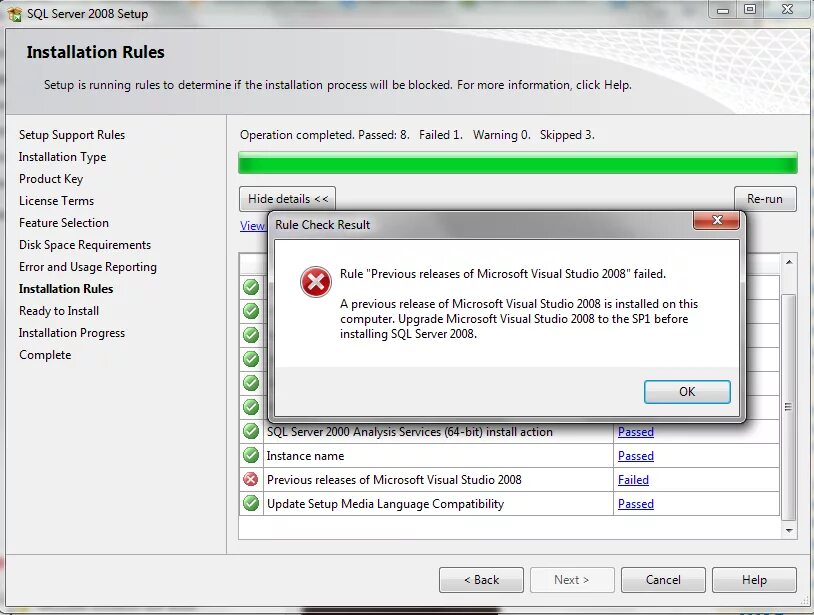Click the Hide details button
The image size is (814, 615).
click(x=287, y=199)
